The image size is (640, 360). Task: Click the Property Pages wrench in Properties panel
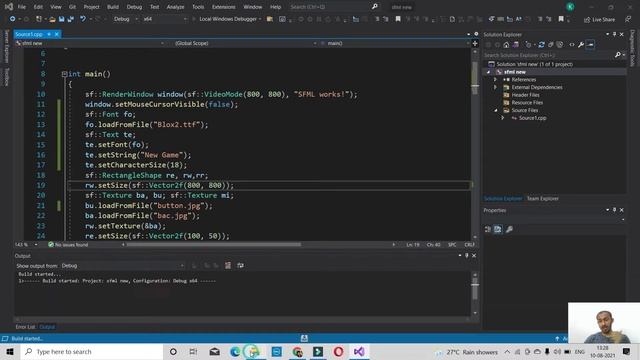[x=509, y=229]
